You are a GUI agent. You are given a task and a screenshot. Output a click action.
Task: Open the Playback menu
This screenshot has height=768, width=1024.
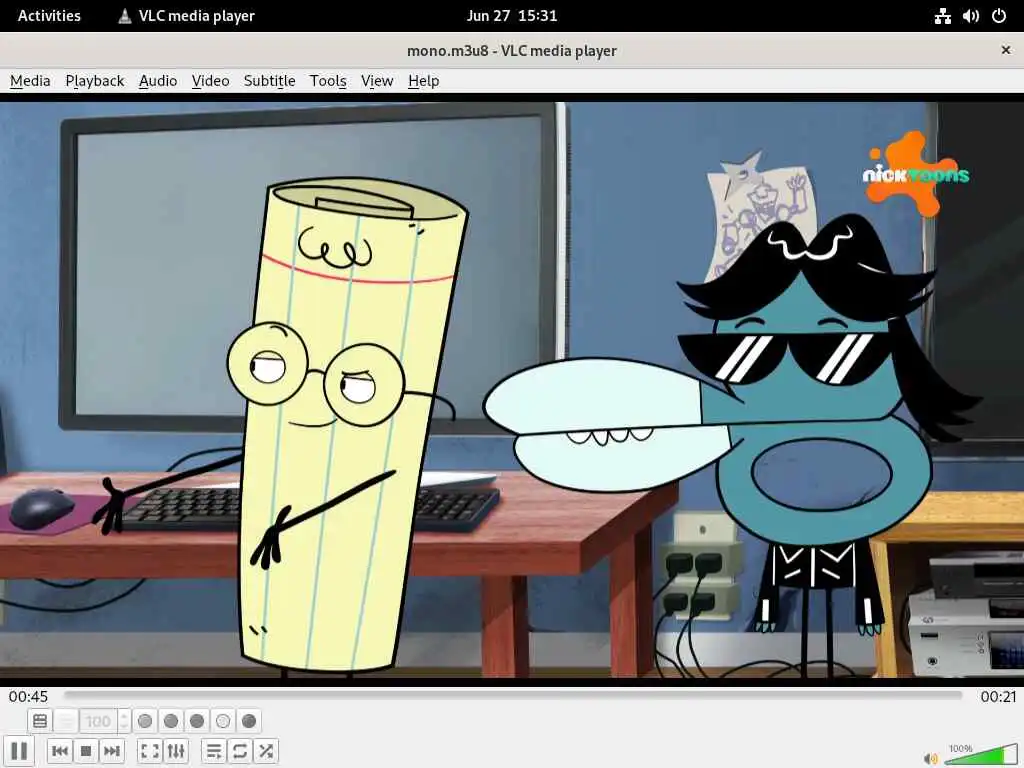coord(95,81)
